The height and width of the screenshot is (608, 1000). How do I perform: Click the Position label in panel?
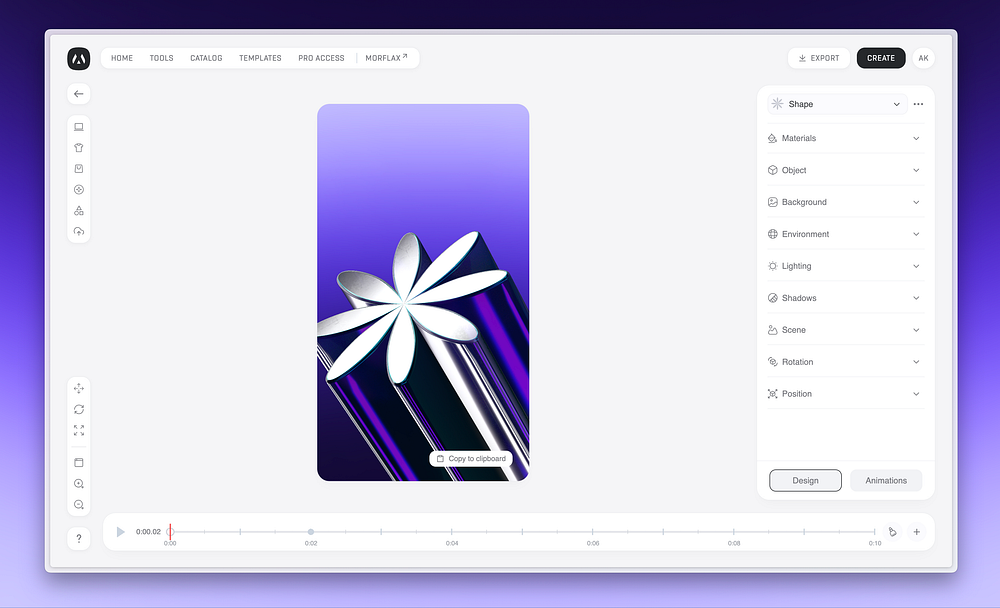[797, 394]
